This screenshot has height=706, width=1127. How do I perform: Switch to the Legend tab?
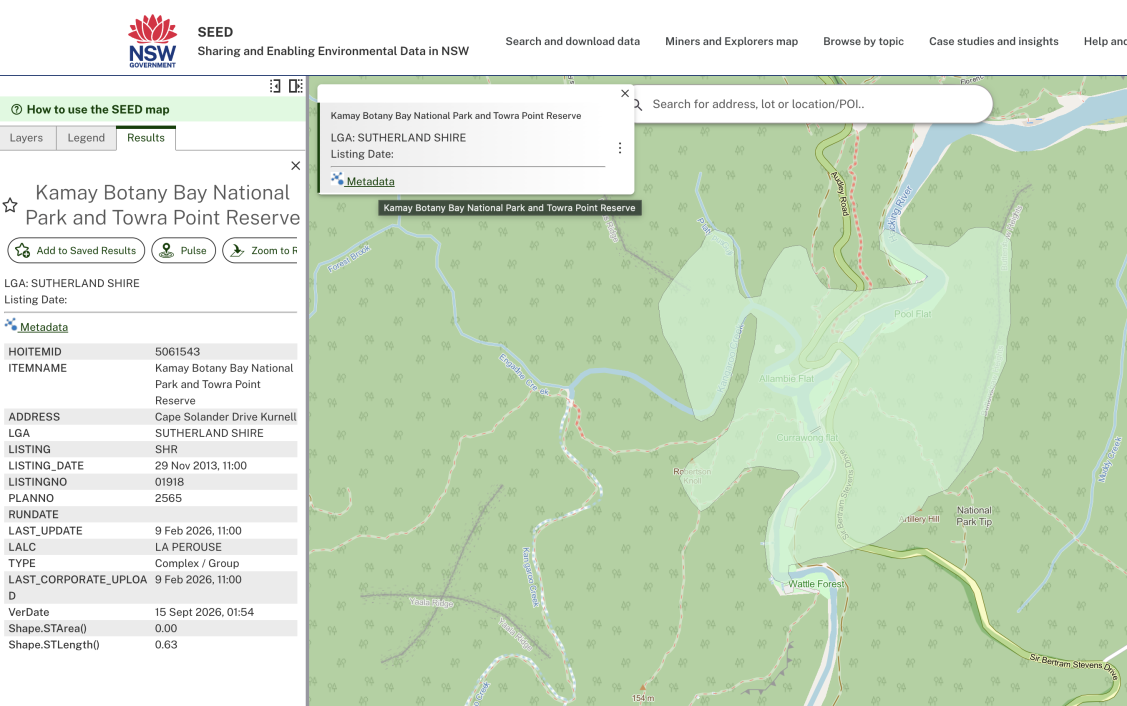[86, 138]
